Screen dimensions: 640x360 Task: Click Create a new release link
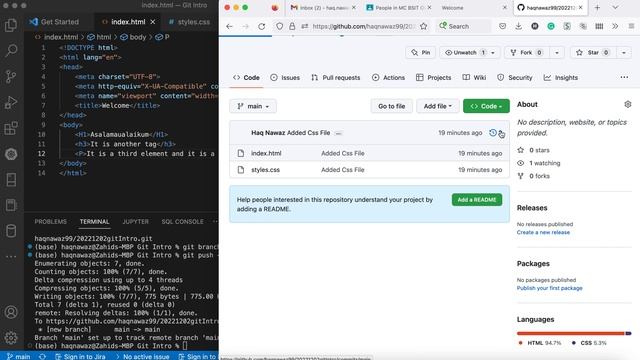[x=543, y=232]
